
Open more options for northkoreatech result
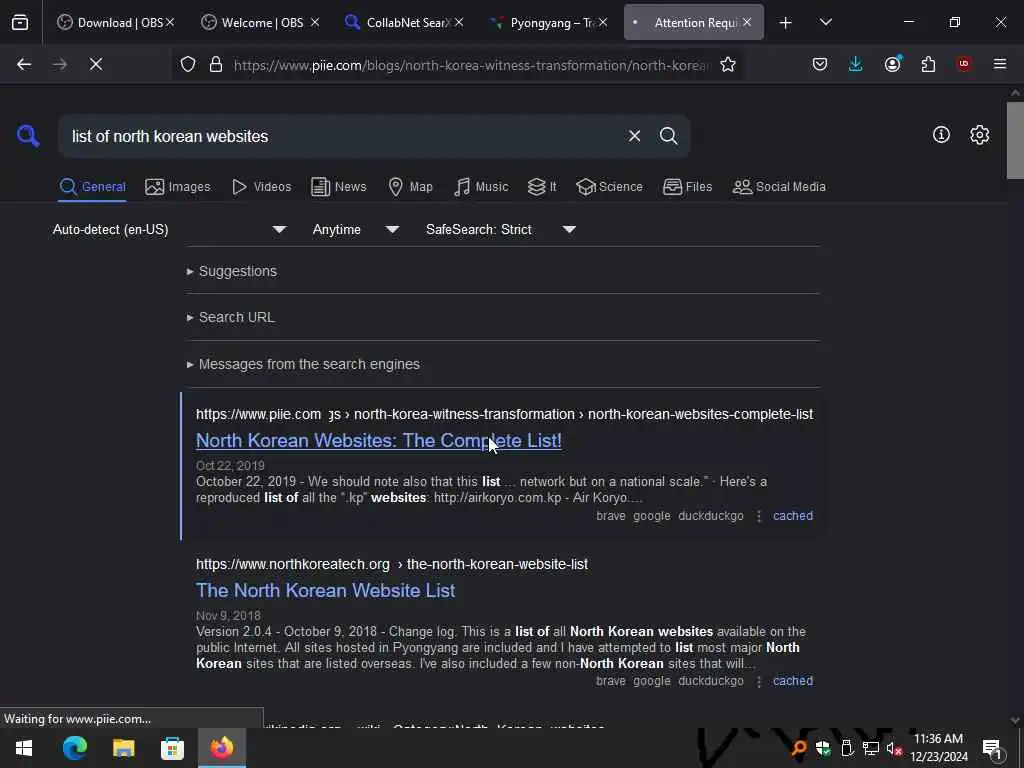tap(758, 681)
